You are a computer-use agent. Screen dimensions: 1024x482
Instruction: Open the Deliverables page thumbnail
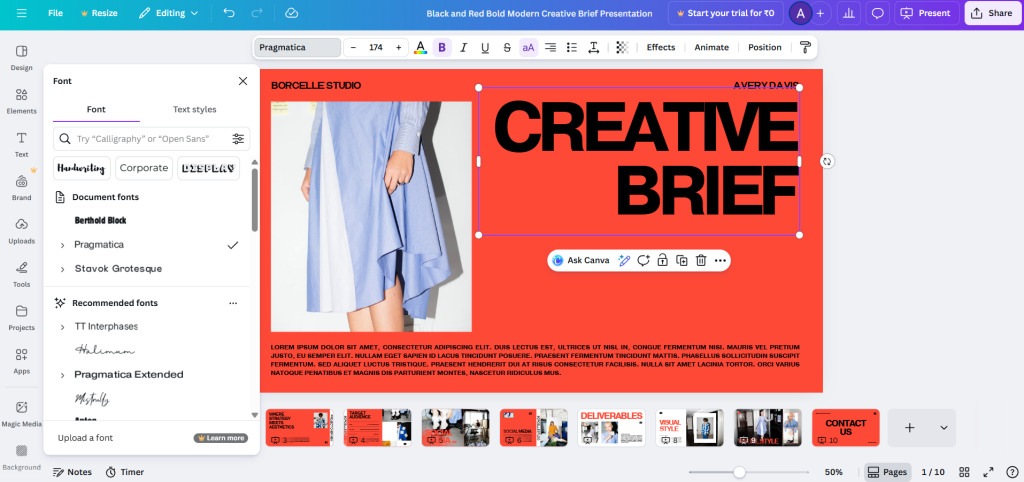tap(611, 428)
